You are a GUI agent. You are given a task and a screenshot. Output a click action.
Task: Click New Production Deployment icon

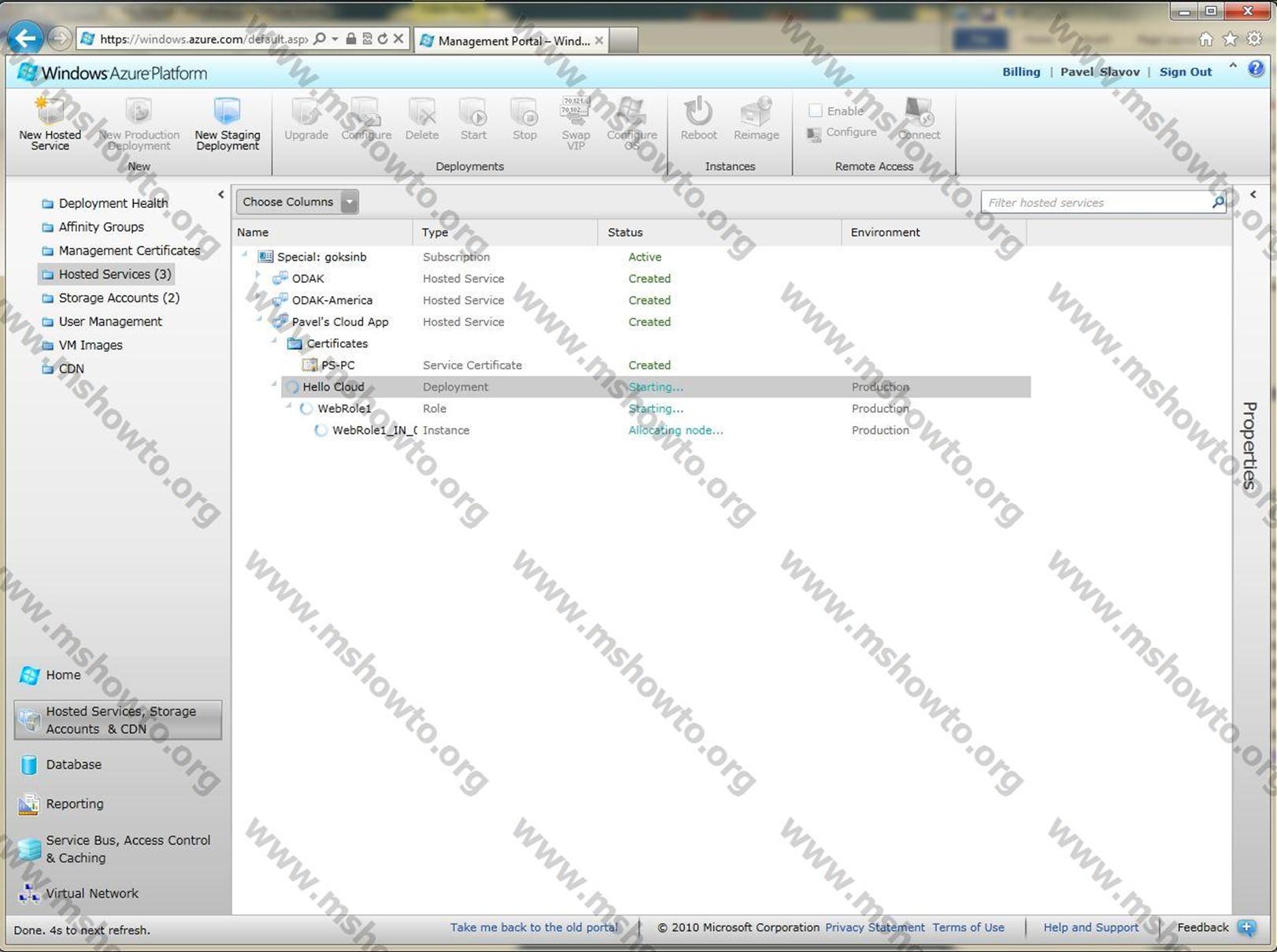pos(139,111)
